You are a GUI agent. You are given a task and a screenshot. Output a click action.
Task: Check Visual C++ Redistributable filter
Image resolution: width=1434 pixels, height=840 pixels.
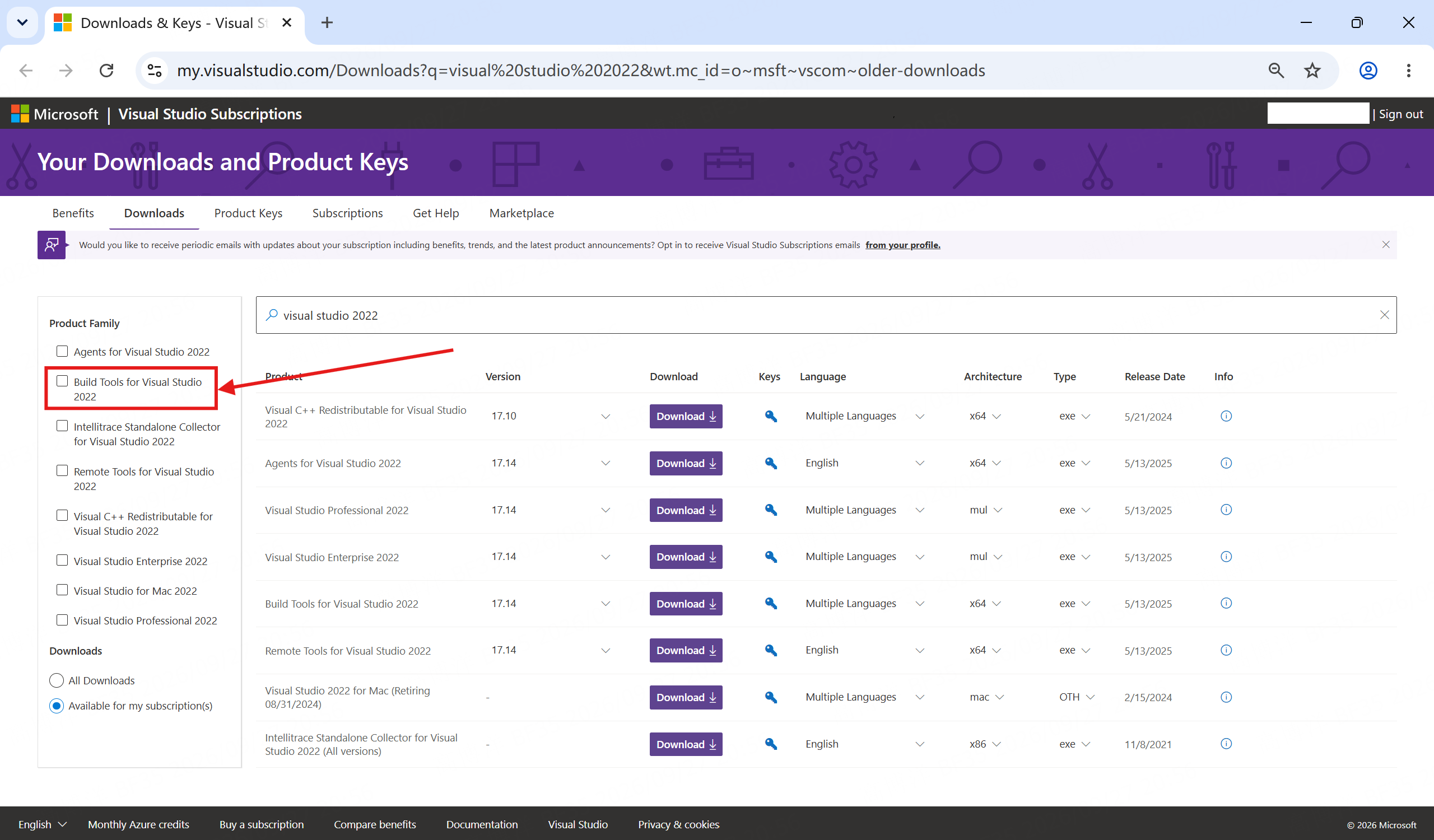pos(62,516)
